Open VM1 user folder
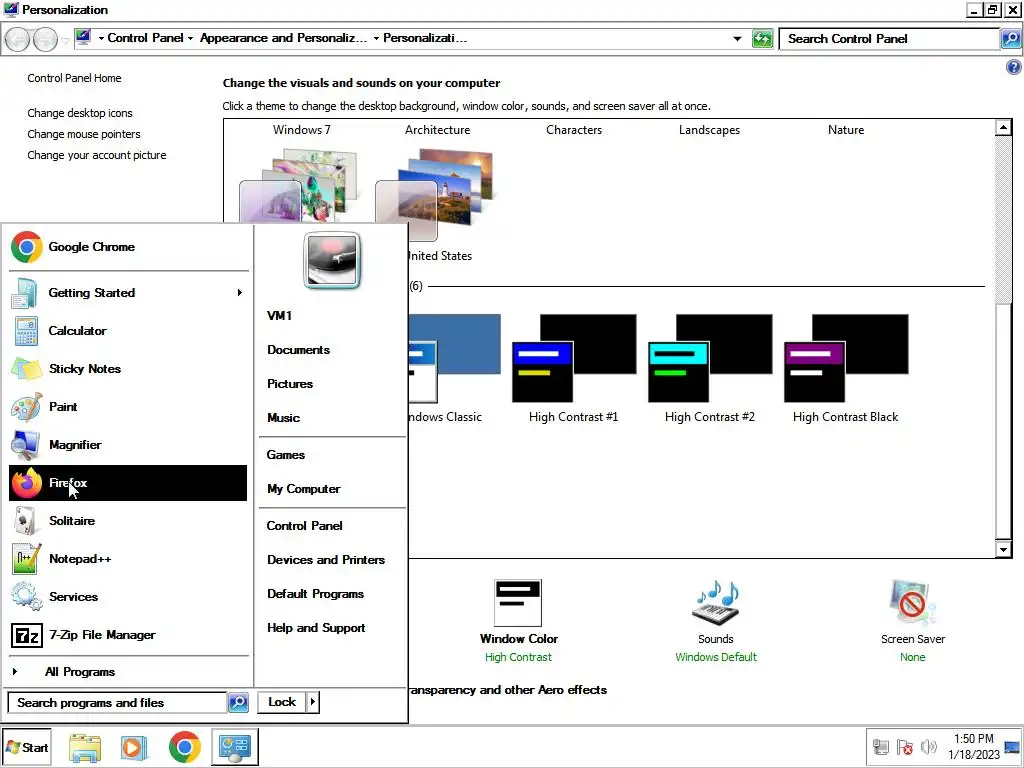1024x768 pixels. pyautogui.click(x=280, y=315)
